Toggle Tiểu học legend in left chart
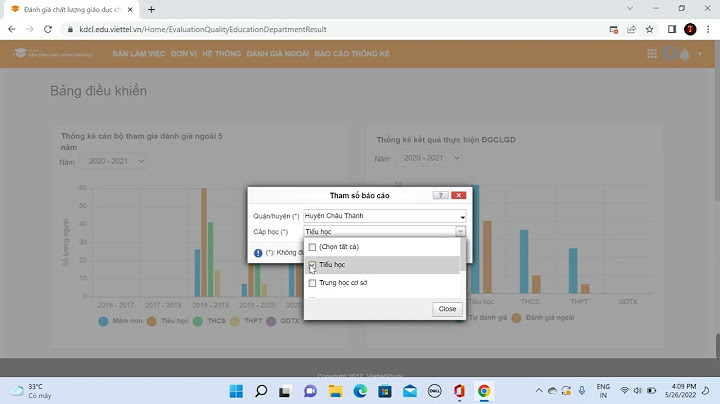The height and width of the screenshot is (404, 720). click(x=168, y=321)
